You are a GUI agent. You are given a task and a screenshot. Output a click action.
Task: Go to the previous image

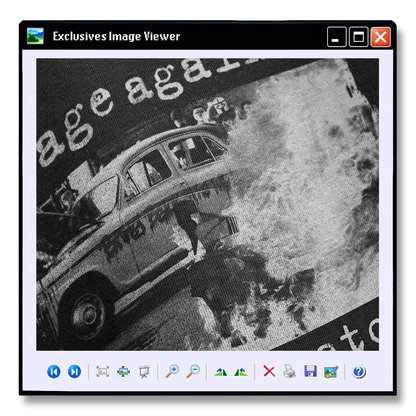pos(54,371)
